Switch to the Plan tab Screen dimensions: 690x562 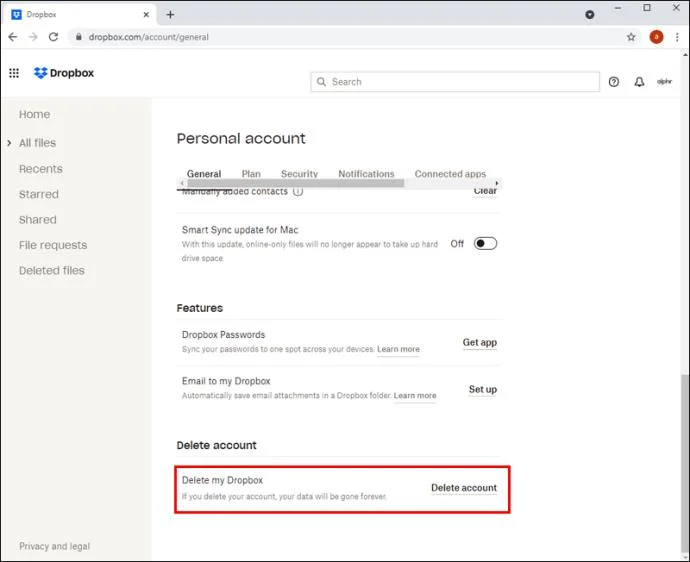(x=251, y=174)
